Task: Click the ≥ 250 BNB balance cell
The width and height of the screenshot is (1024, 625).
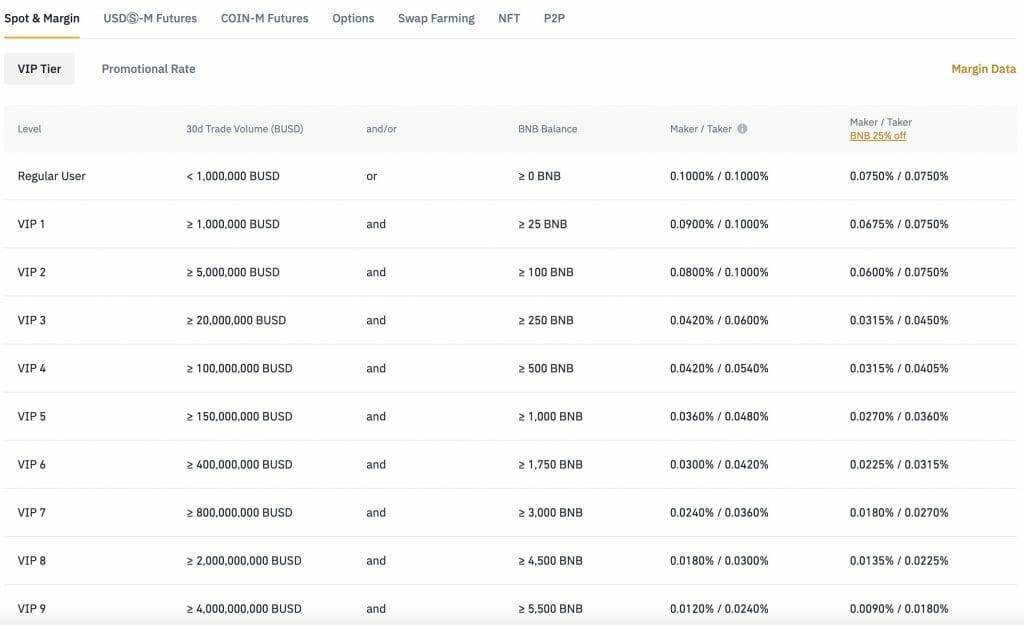Action: pyautogui.click(x=546, y=320)
